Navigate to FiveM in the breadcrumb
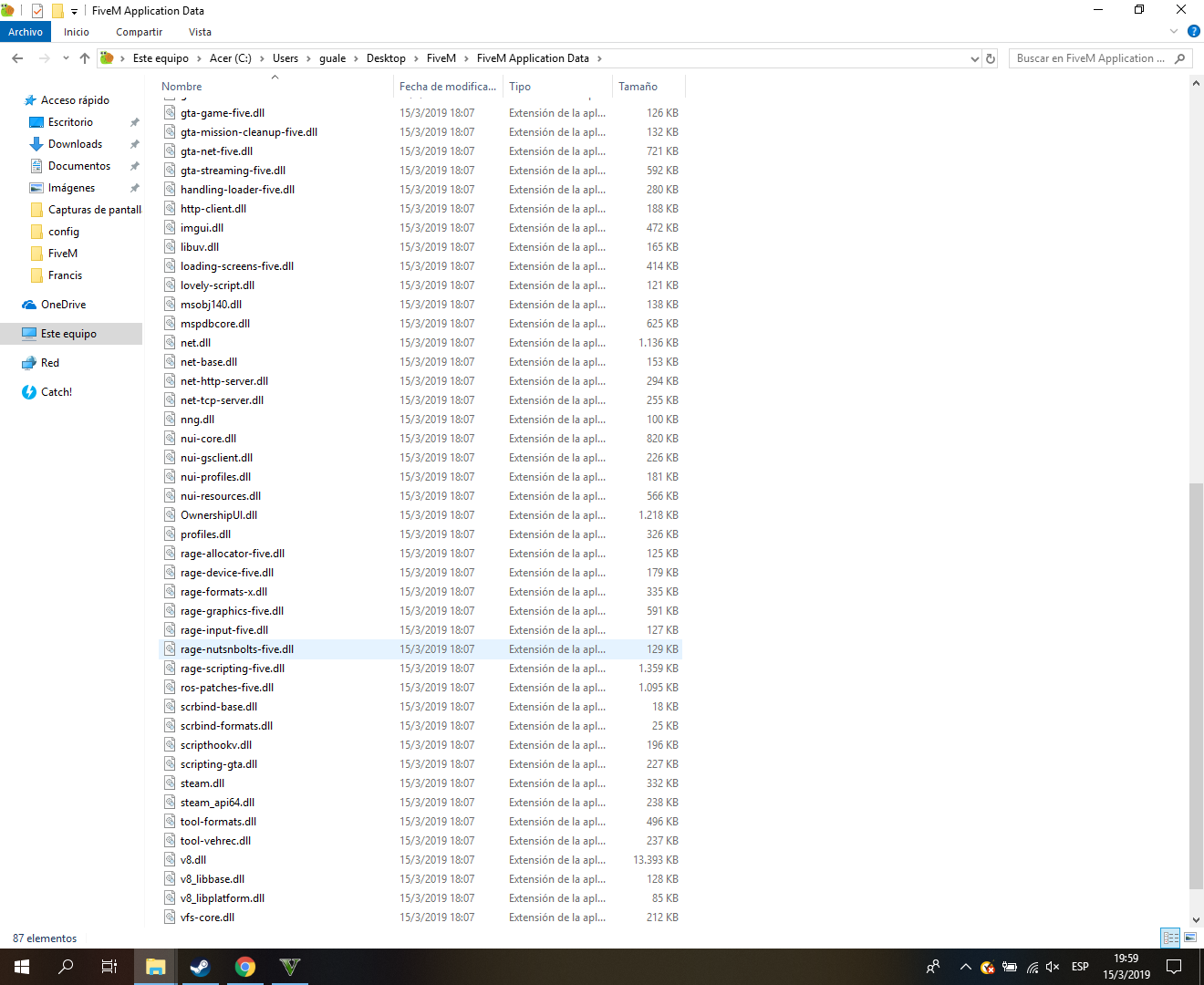 441,58
